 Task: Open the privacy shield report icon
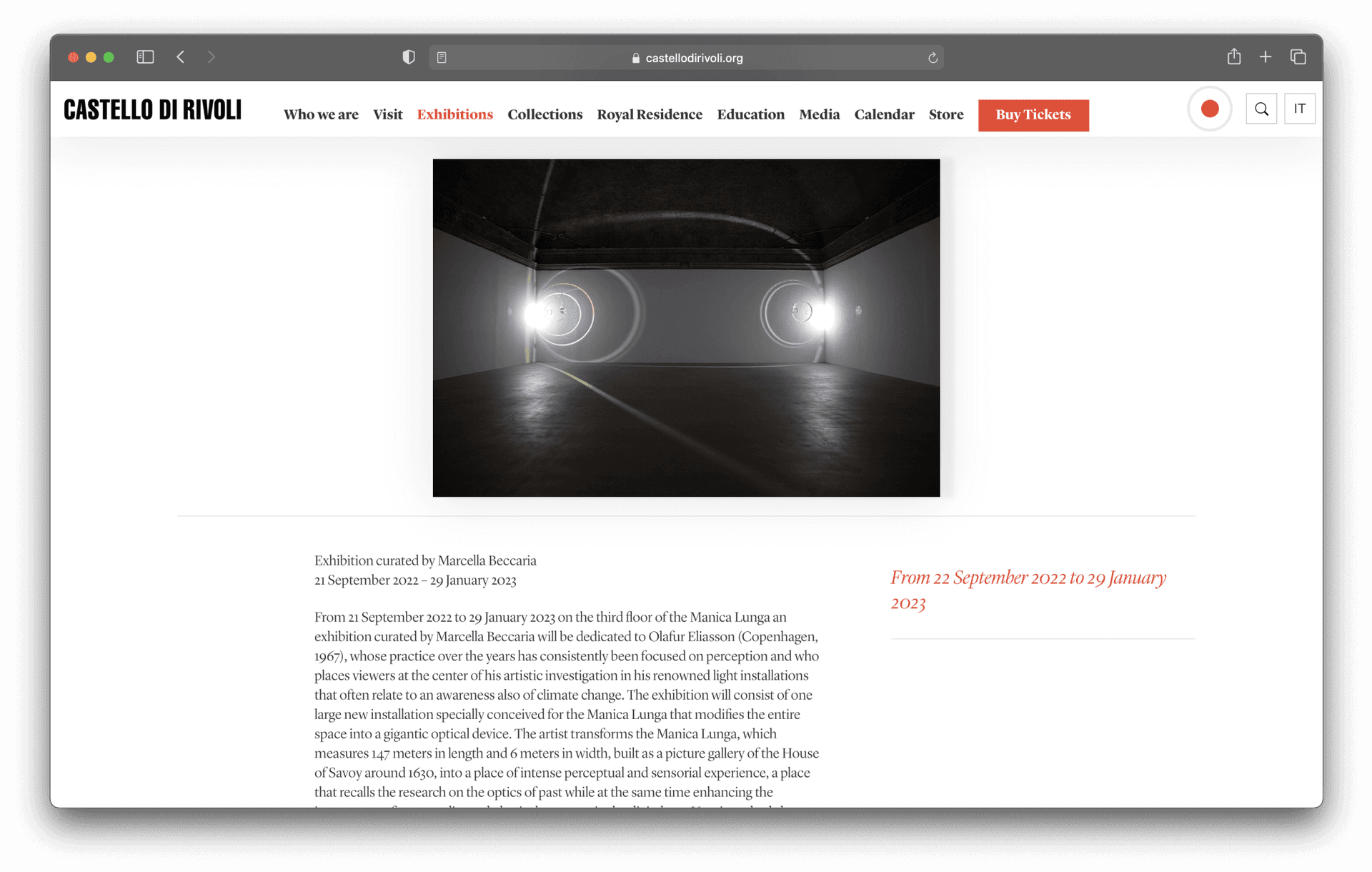tap(409, 57)
